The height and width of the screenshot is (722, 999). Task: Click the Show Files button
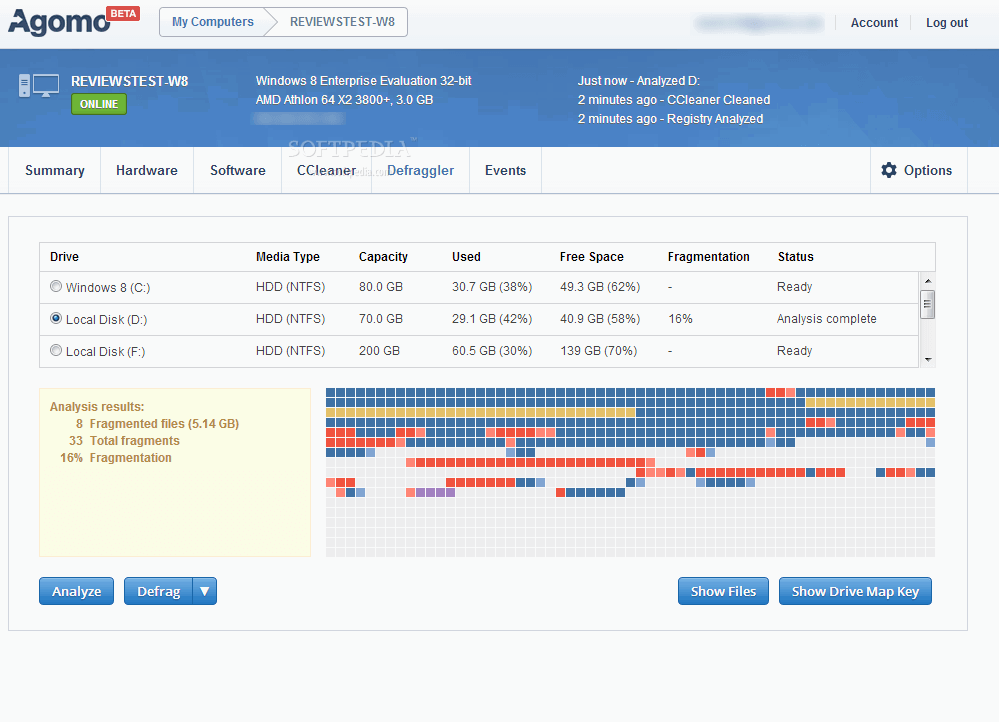(x=723, y=591)
